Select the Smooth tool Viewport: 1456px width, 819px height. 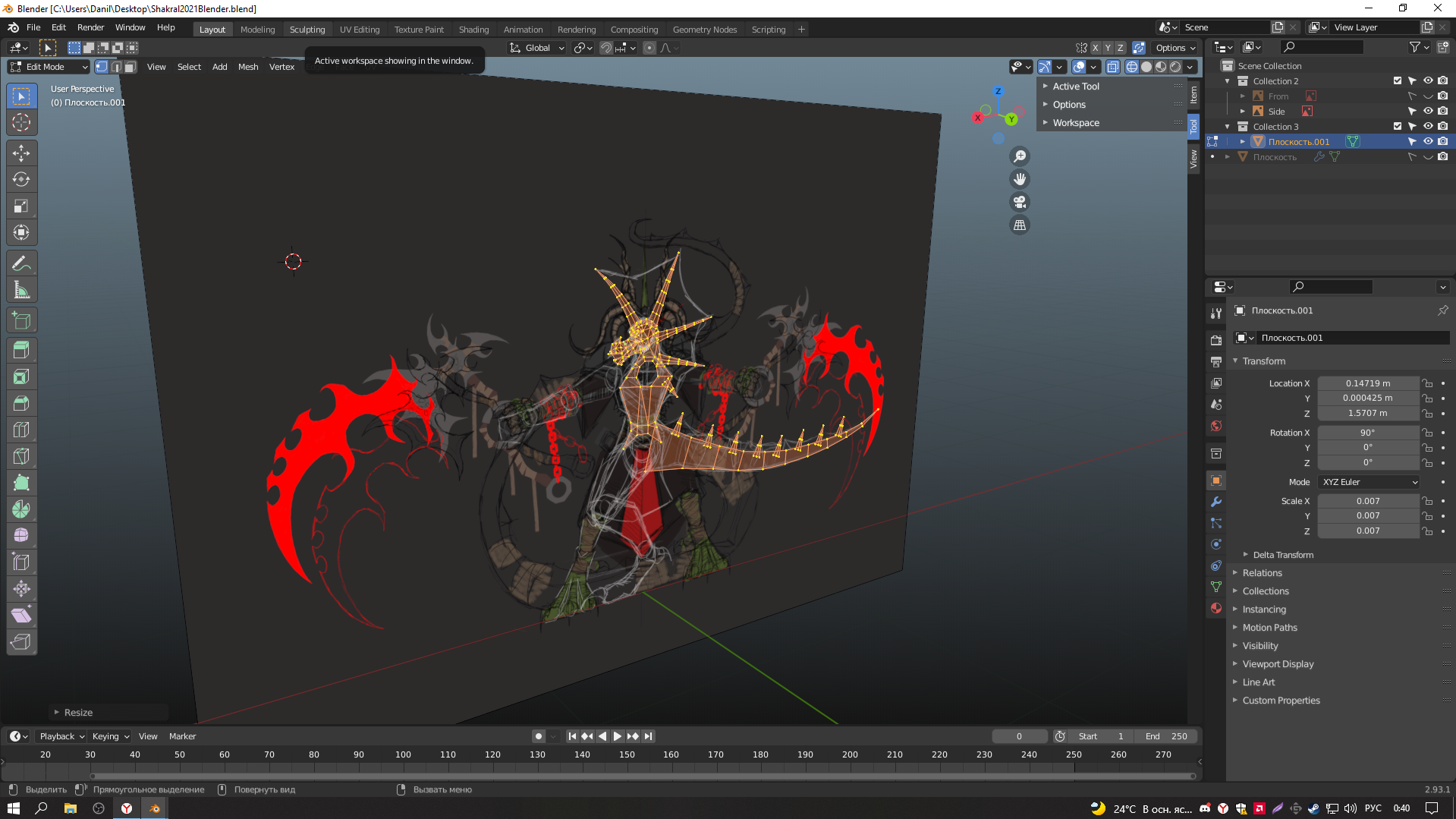tap(21, 536)
